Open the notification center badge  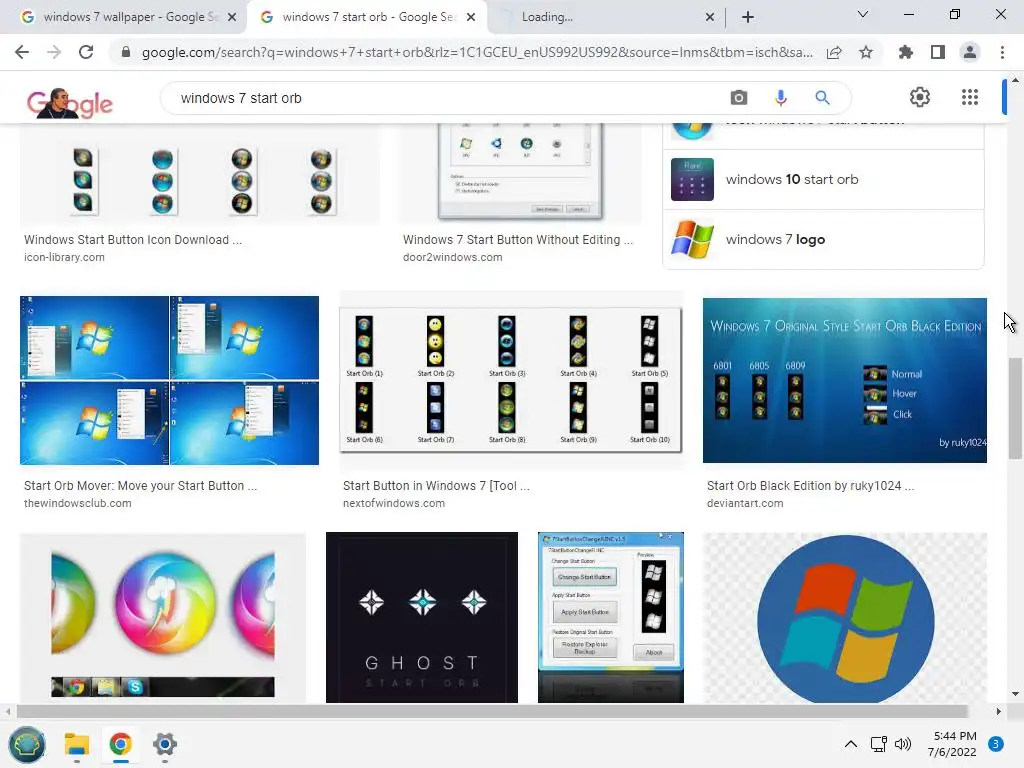pos(995,744)
